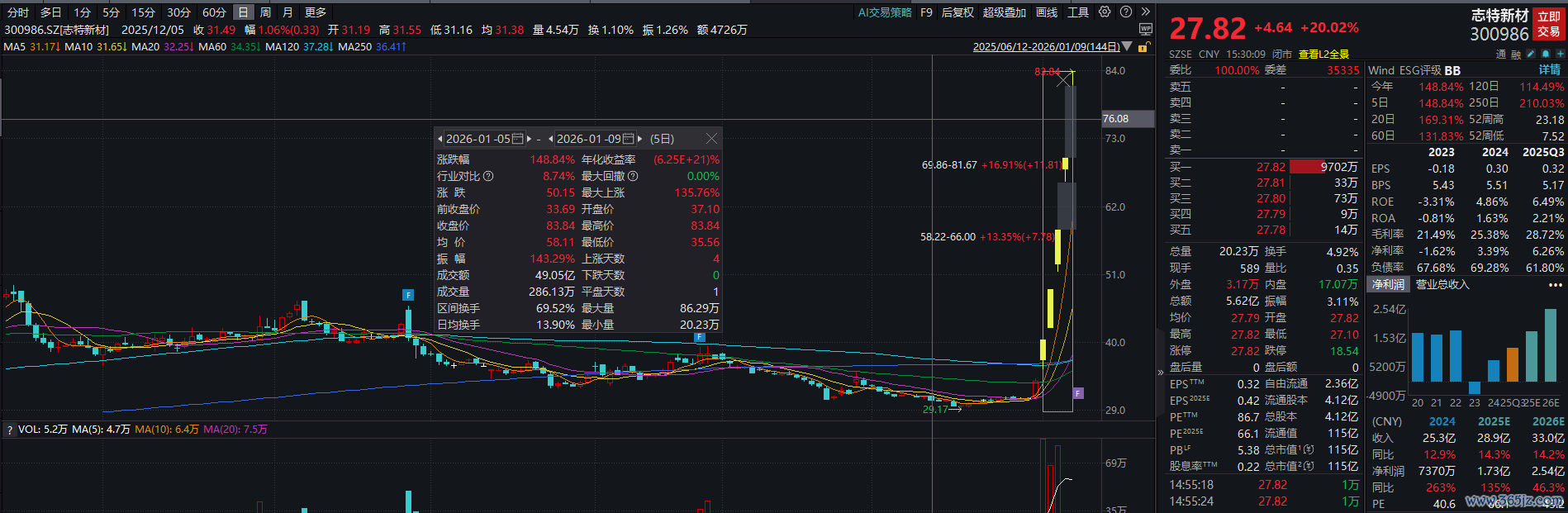Switch chart panel to 营业总收入

click(1442, 284)
